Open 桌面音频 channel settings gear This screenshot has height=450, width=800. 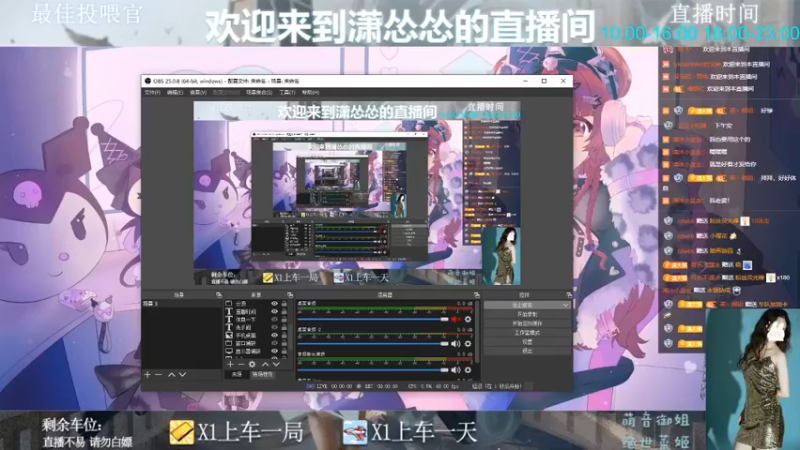pos(468,319)
